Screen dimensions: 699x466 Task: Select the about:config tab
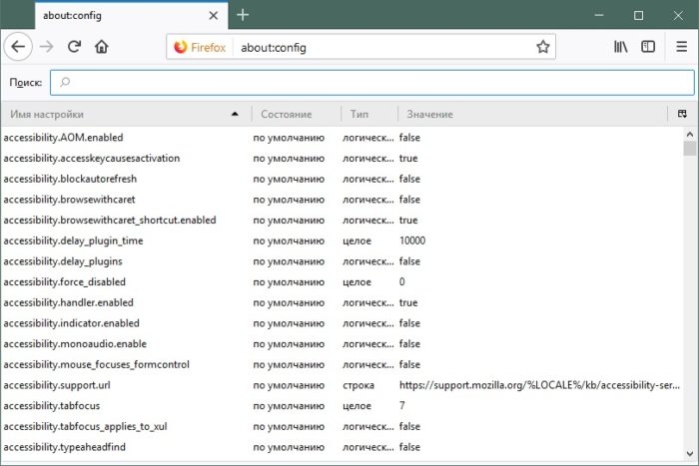tap(132, 16)
